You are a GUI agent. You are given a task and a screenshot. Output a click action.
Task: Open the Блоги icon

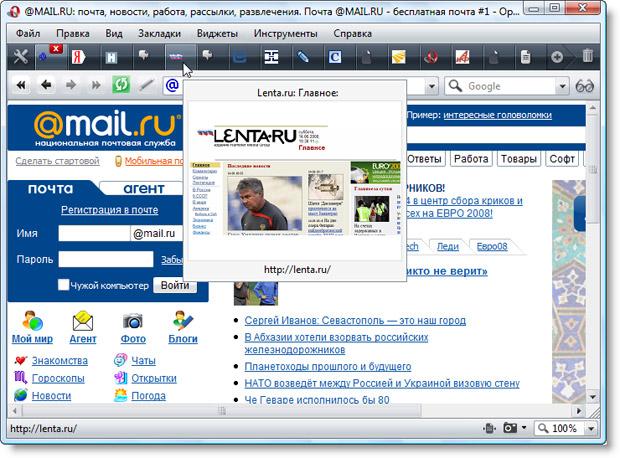(x=183, y=321)
